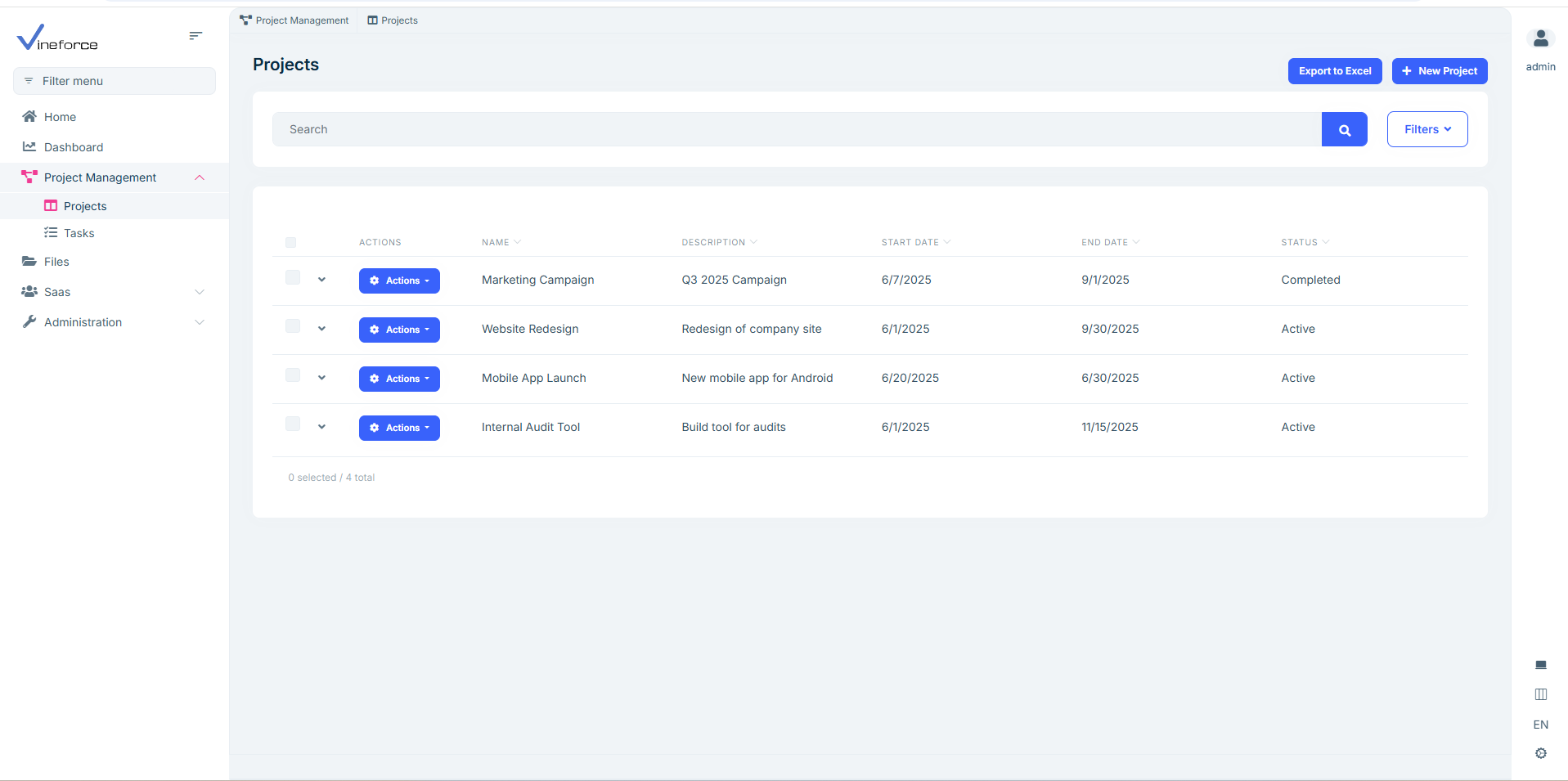The width and height of the screenshot is (1568, 781).
Task: Create a project with New Project button
Action: pyautogui.click(x=1439, y=71)
